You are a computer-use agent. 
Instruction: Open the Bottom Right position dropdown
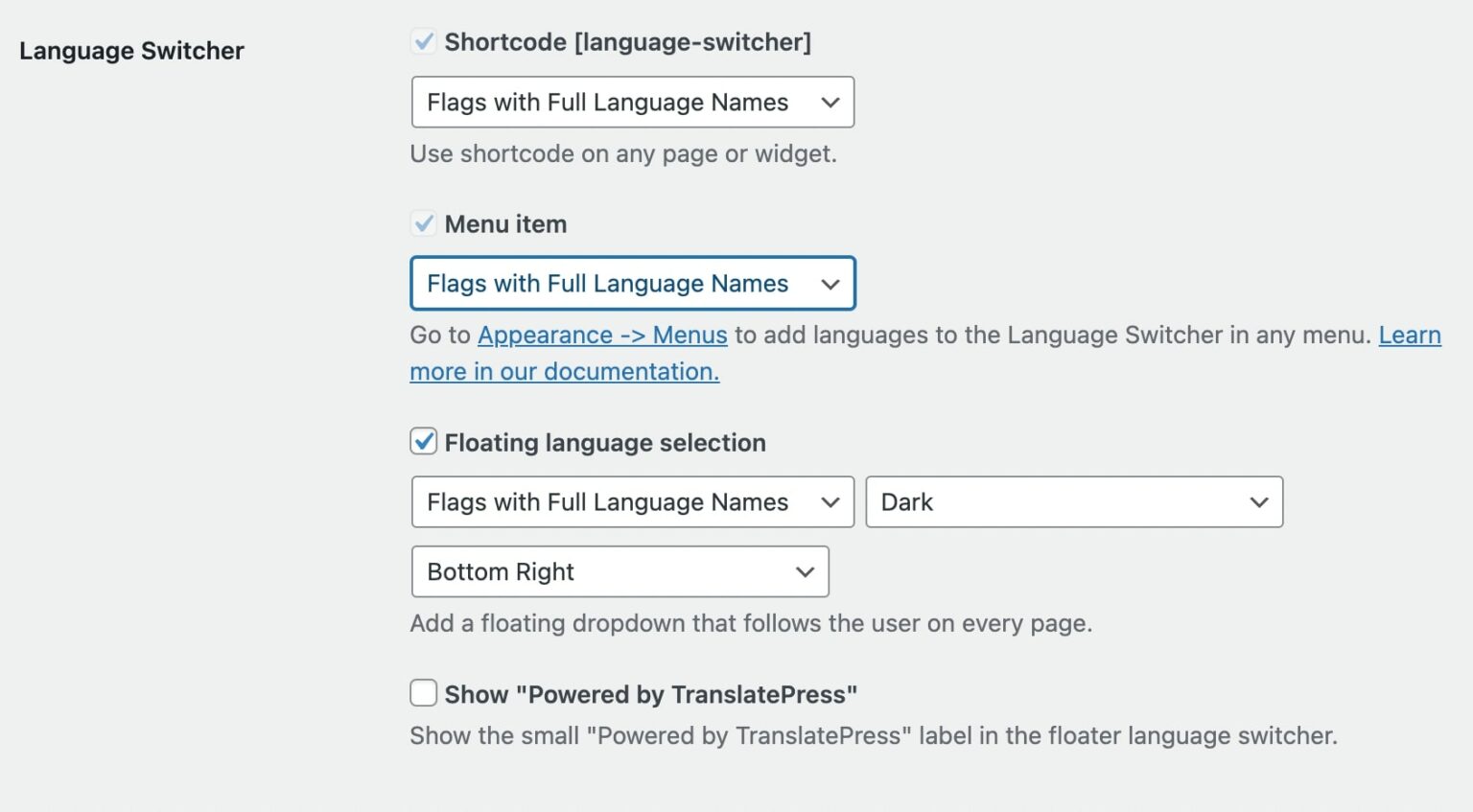pos(619,571)
